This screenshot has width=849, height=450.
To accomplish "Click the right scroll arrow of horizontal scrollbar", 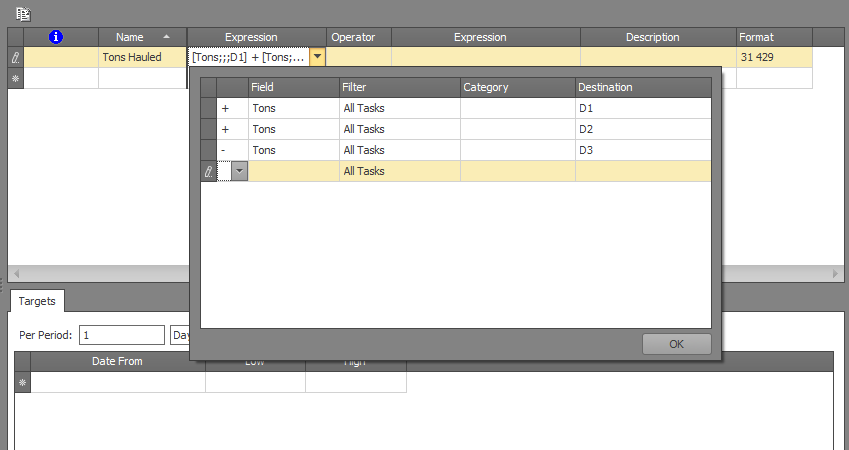I will click(837, 274).
